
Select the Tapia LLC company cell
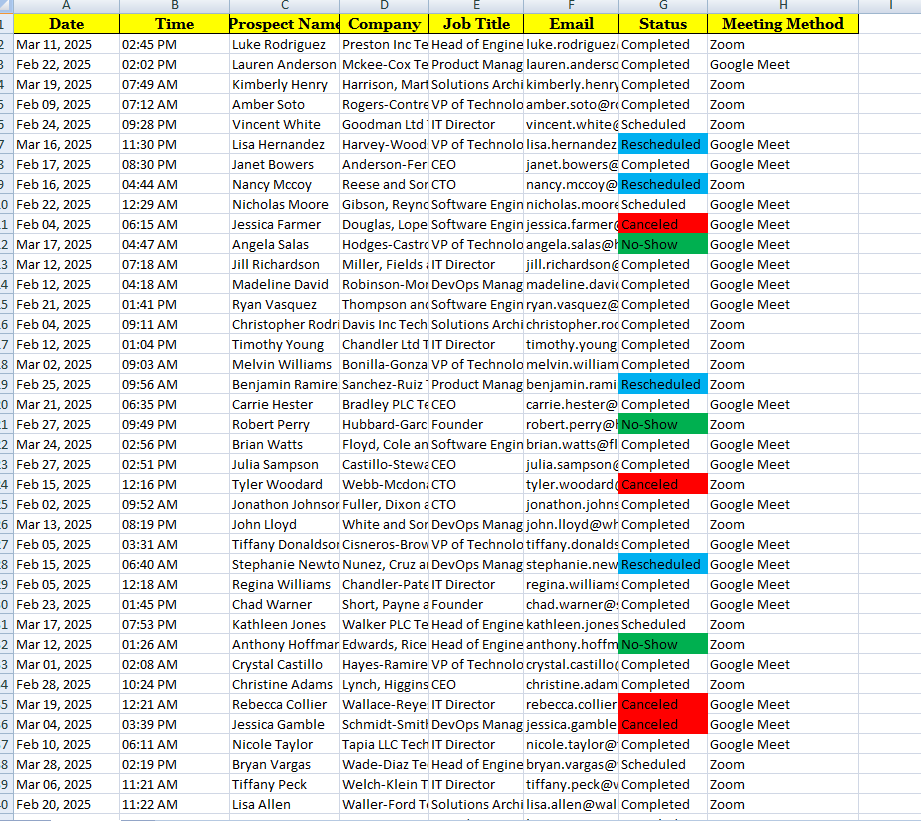pyautogui.click(x=384, y=744)
